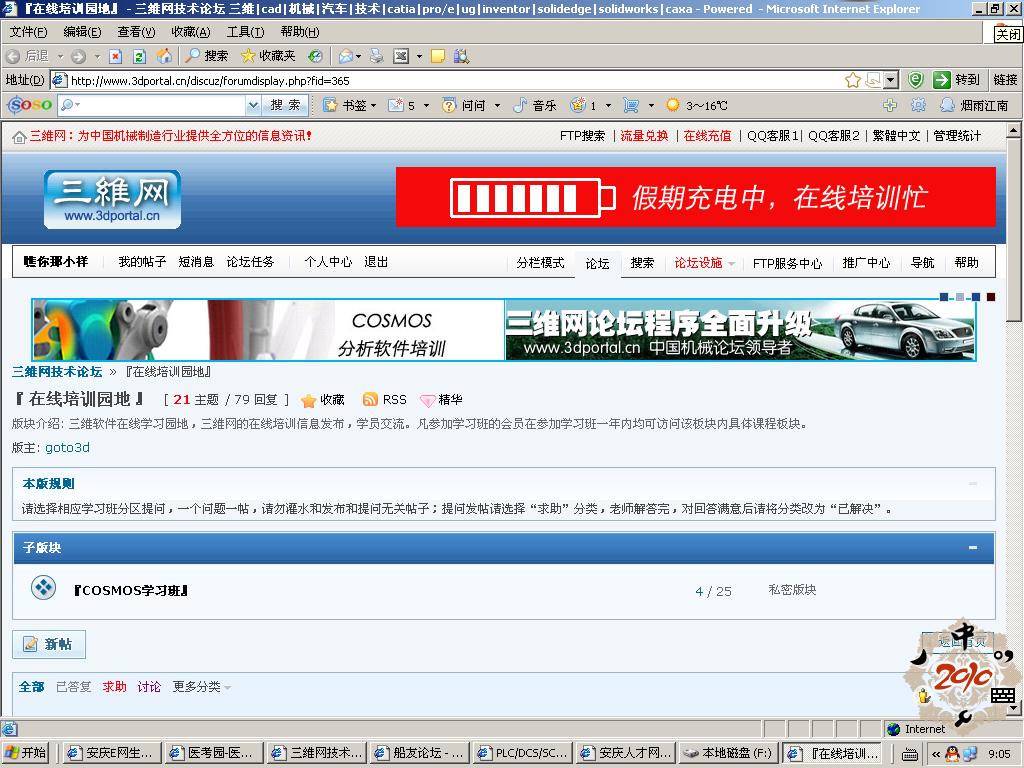Click the 开始 Start button
Image resolution: width=1024 pixels, height=768 pixels.
[25, 753]
